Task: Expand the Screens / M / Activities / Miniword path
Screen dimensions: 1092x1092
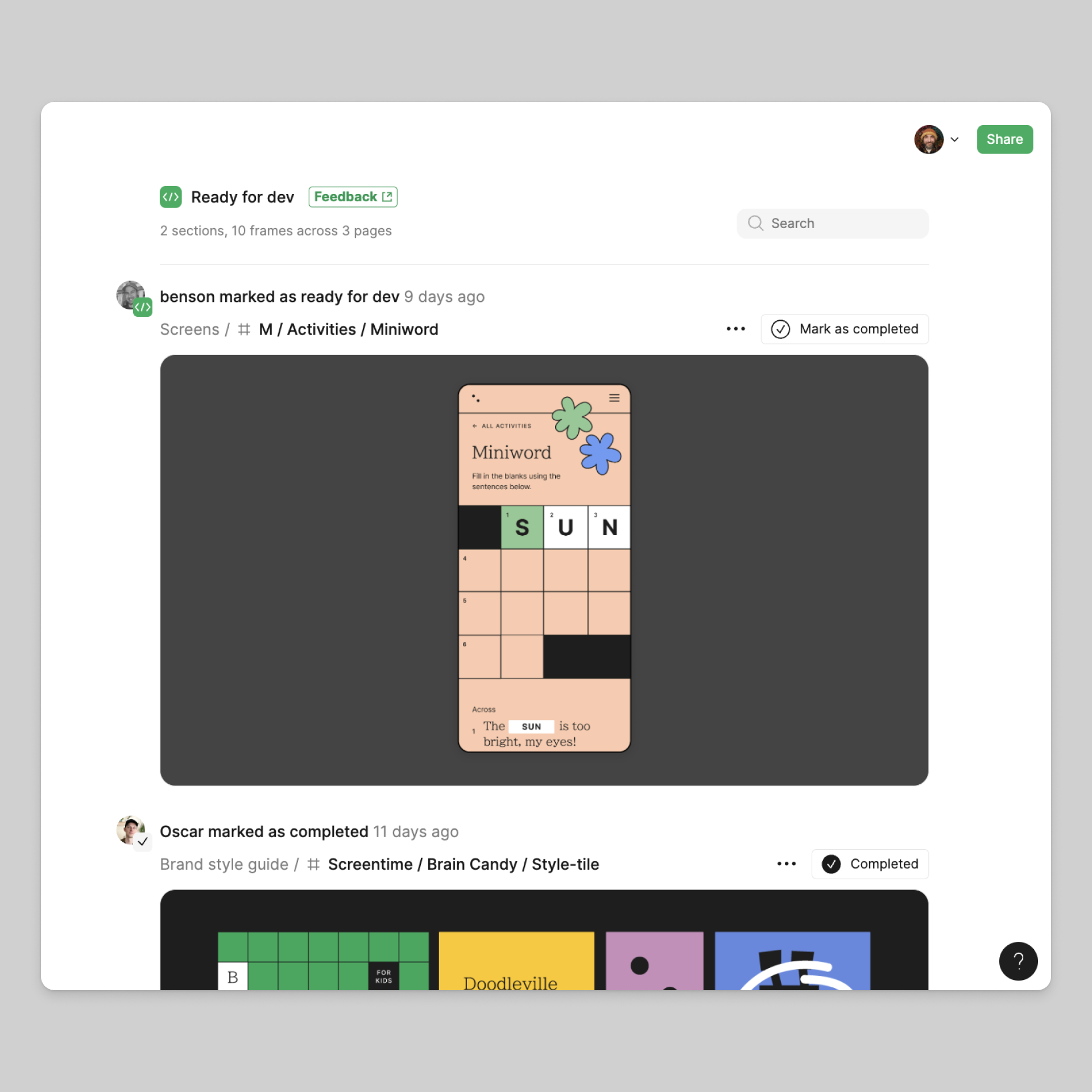Action: coord(299,328)
